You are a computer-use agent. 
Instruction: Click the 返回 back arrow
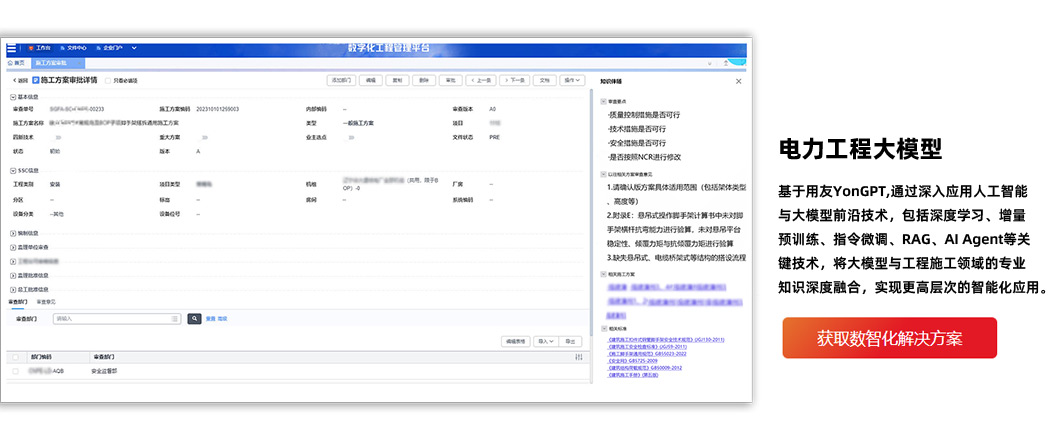pos(21,80)
